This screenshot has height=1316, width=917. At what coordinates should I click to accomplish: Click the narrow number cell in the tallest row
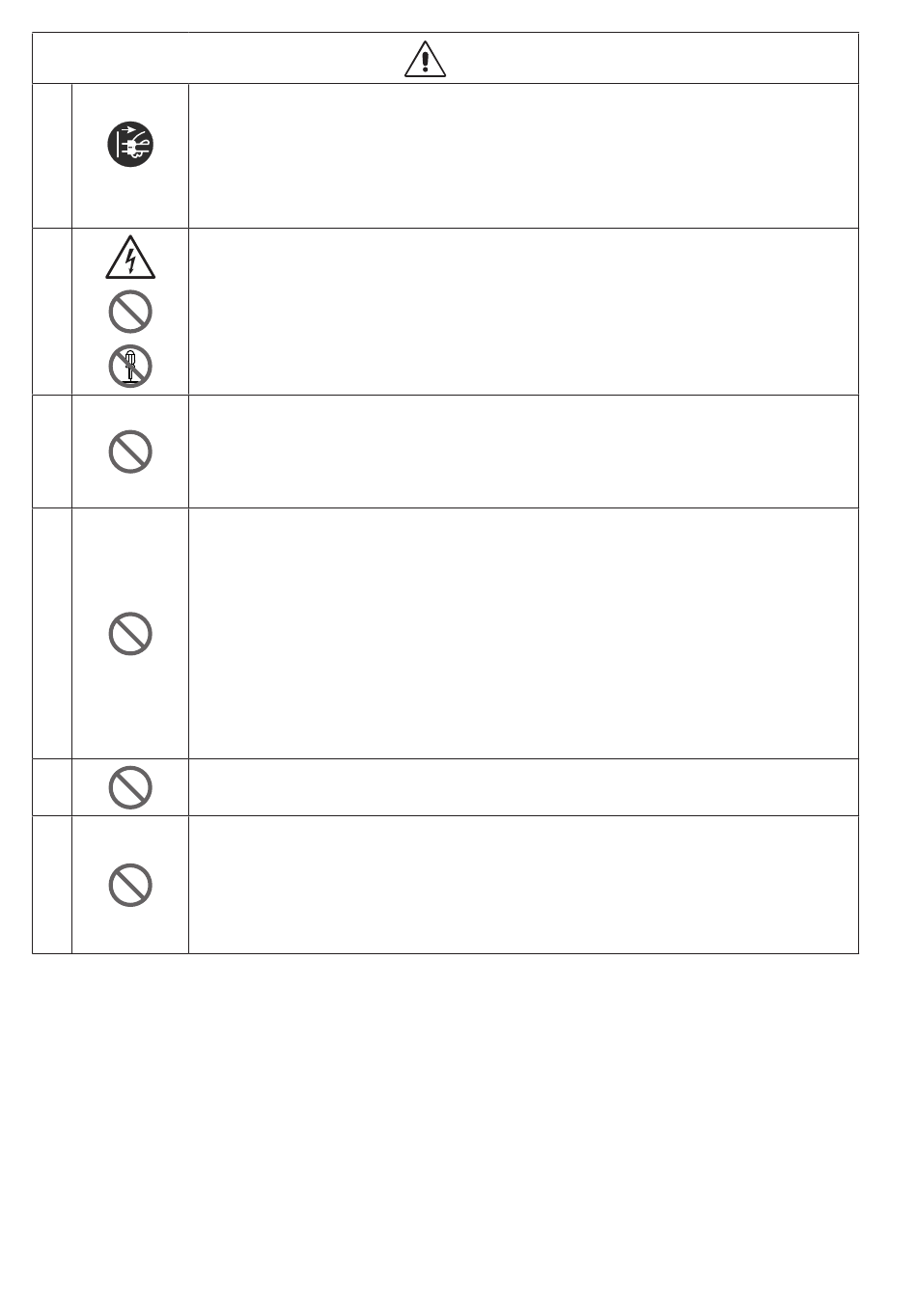52,634
